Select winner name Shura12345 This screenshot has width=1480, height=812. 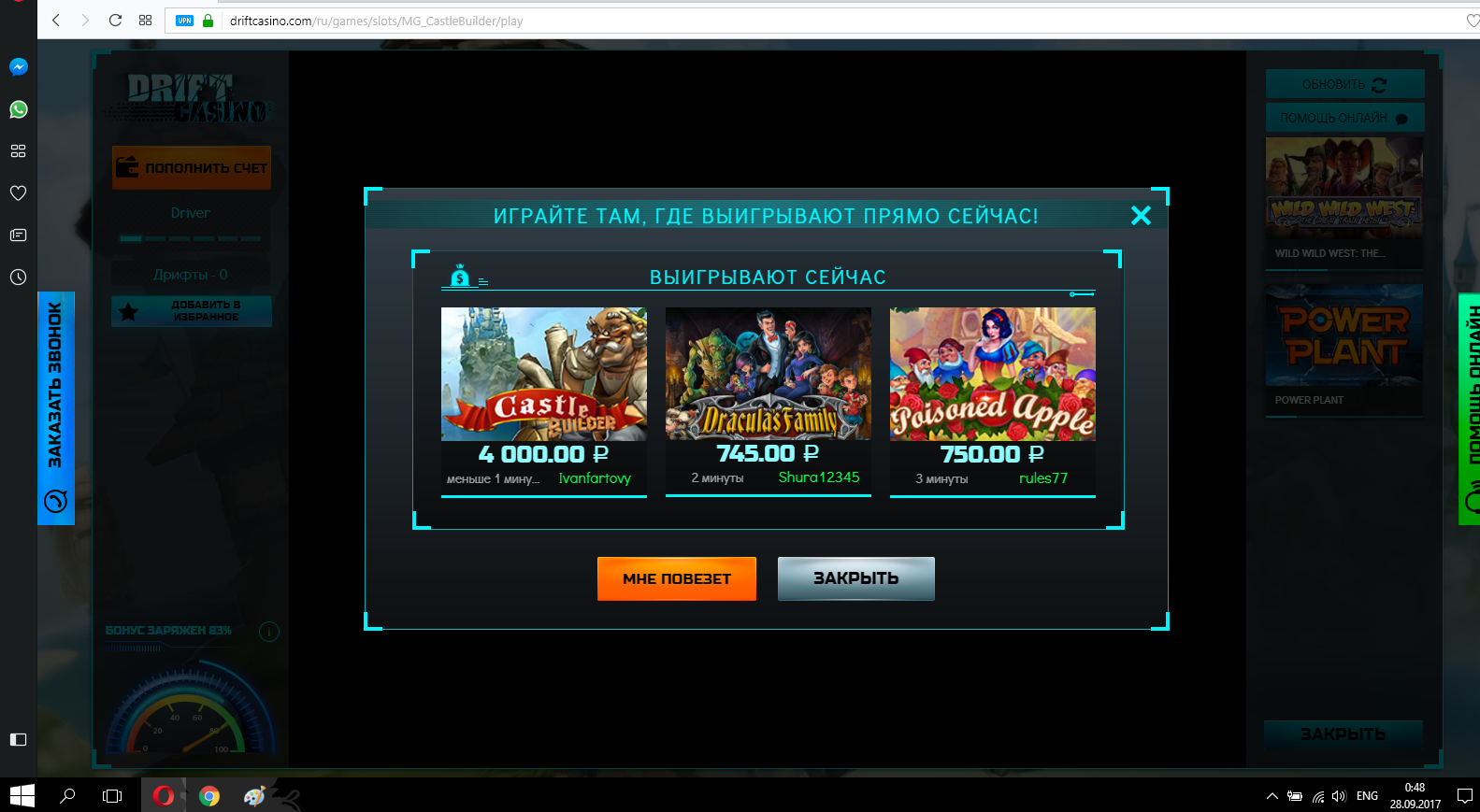[x=819, y=477]
